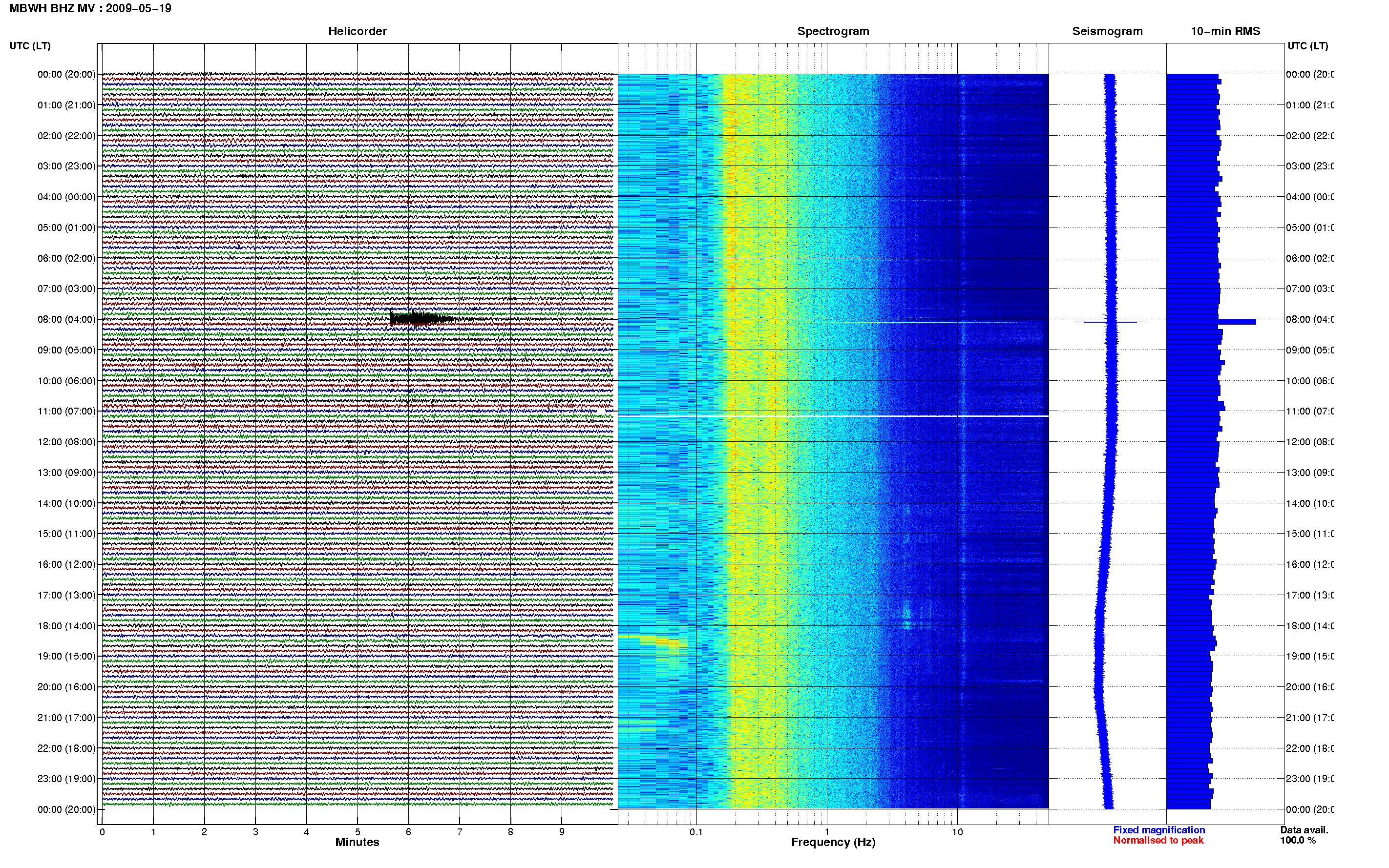Select the 9 tick on the Minutes axis

click(x=562, y=832)
